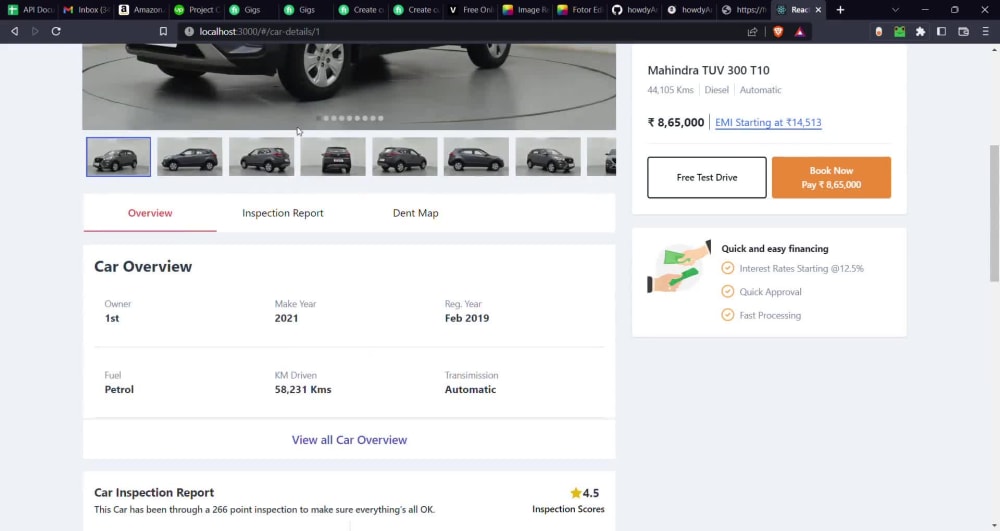Open the Brave Shields lion icon
This screenshot has height=531, width=1000.
pyautogui.click(x=778, y=31)
